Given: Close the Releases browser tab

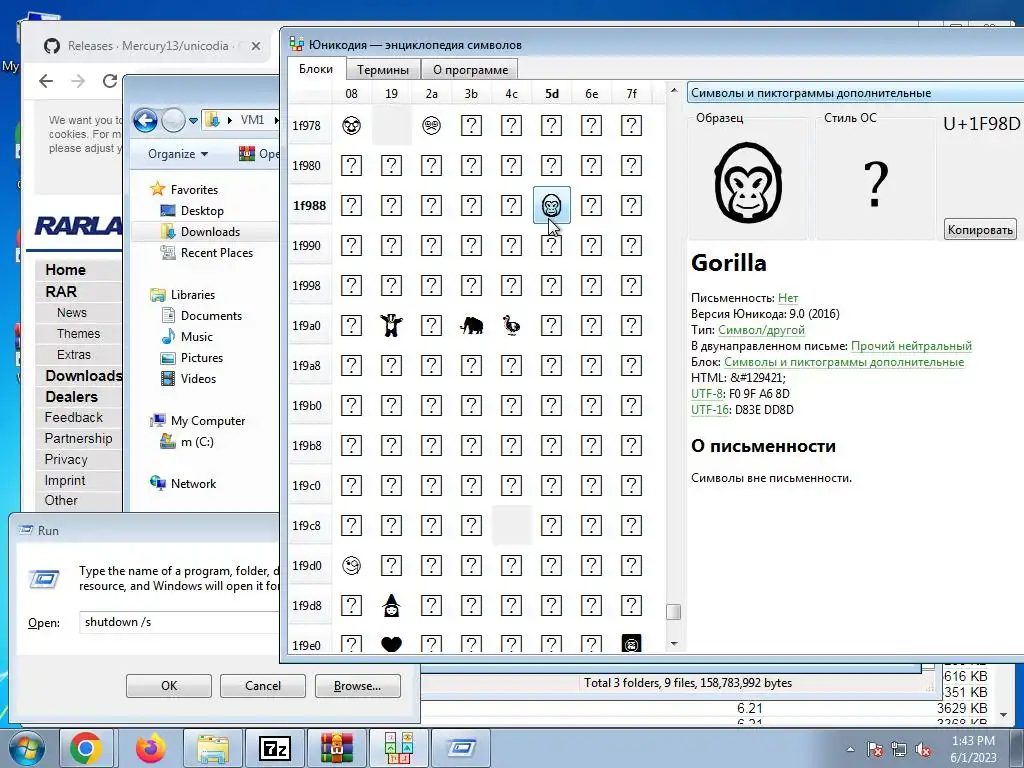Looking at the screenshot, I should 256,46.
